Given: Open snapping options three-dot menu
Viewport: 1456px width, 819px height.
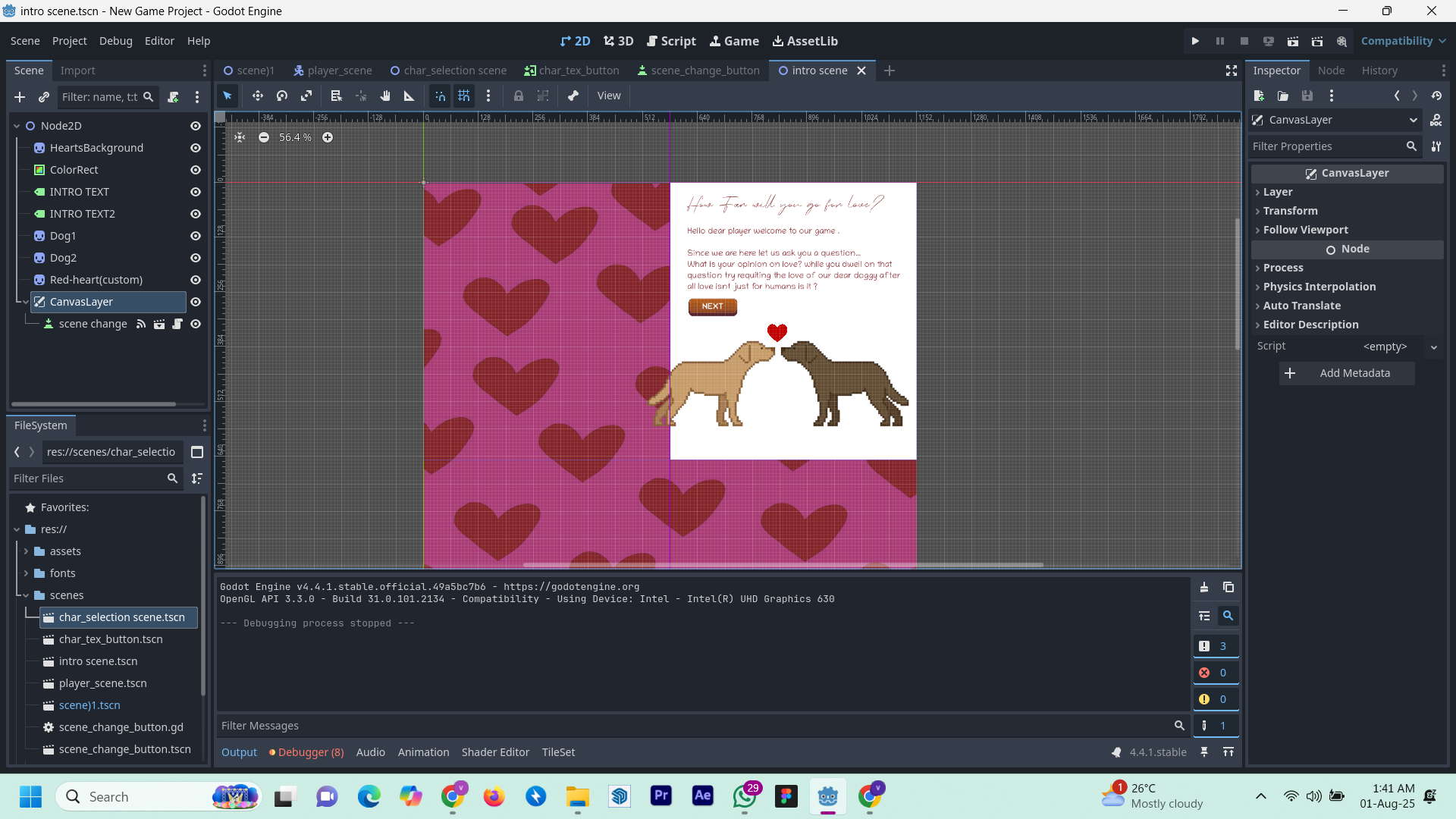Looking at the screenshot, I should point(488,96).
